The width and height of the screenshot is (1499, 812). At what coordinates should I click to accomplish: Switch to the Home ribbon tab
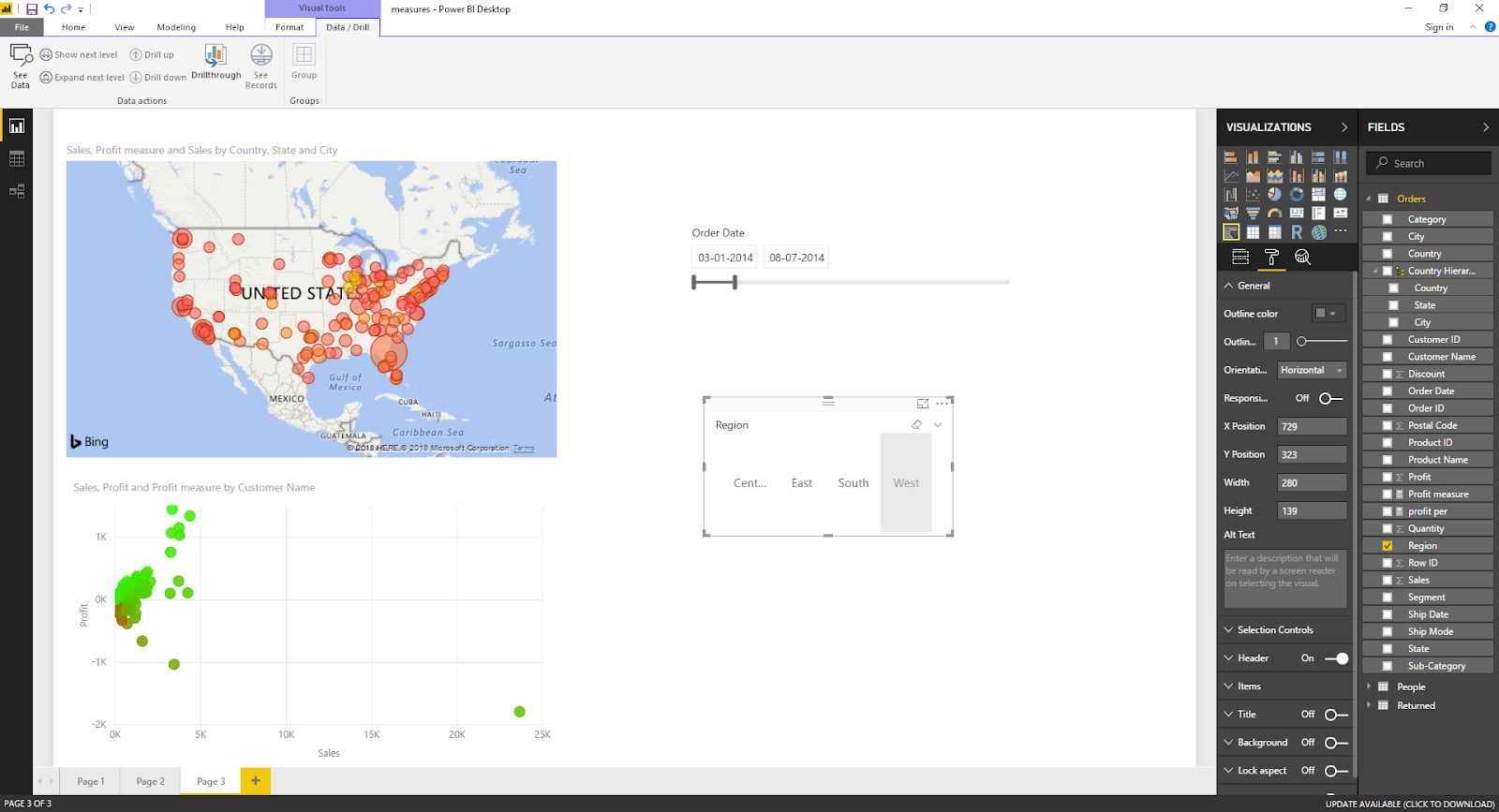(73, 27)
